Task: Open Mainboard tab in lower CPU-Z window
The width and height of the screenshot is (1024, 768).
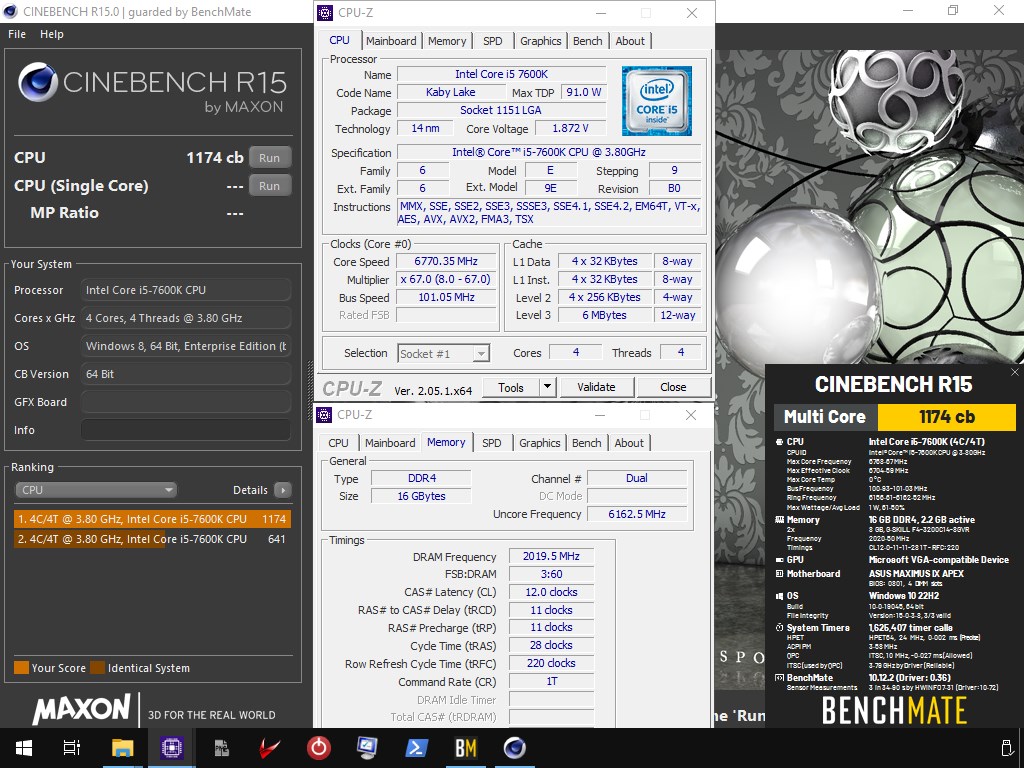Action: coord(390,443)
